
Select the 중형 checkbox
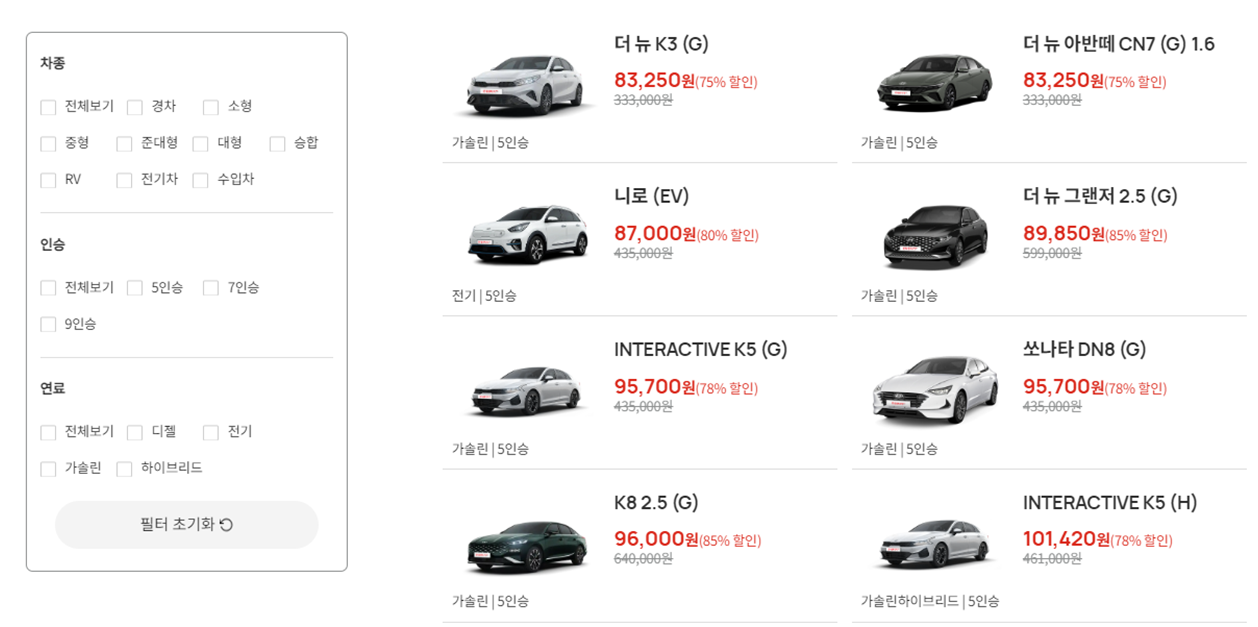coord(47,143)
